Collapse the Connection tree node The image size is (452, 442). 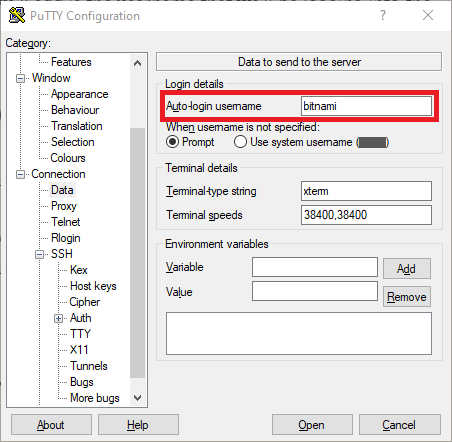click(x=20, y=175)
